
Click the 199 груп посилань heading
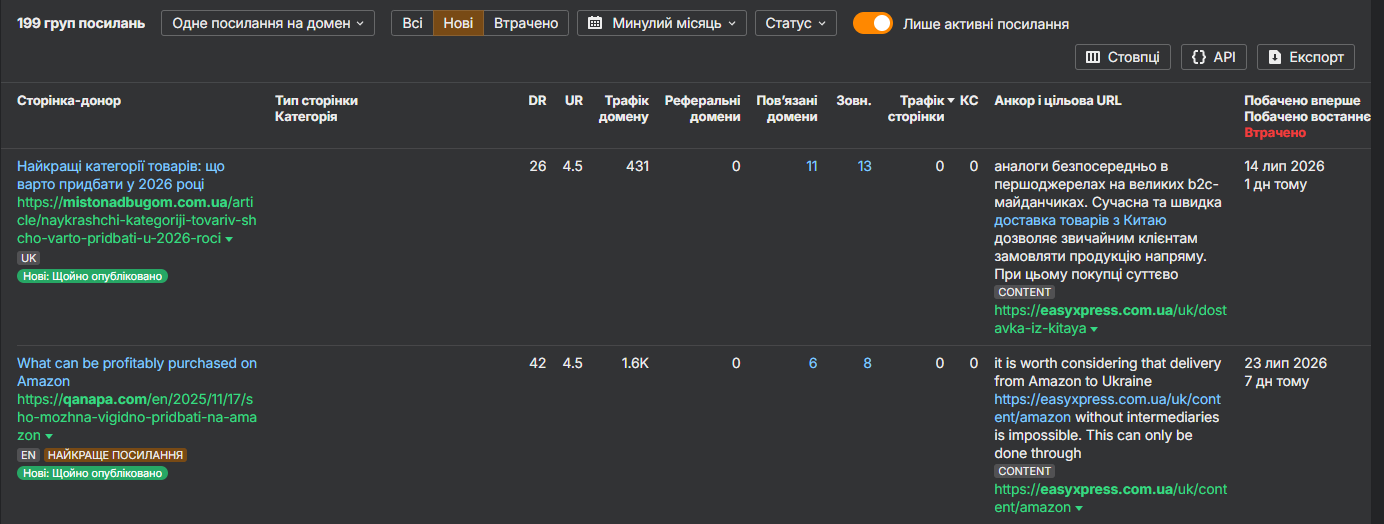[81, 23]
